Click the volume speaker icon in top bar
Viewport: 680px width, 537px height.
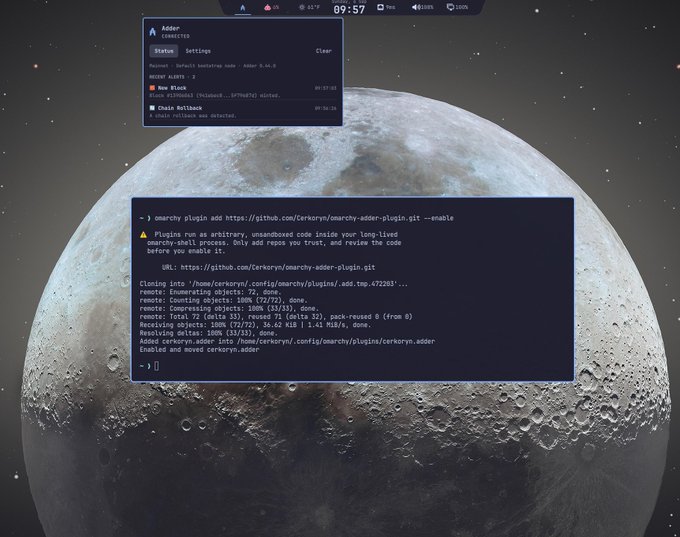(415, 7)
